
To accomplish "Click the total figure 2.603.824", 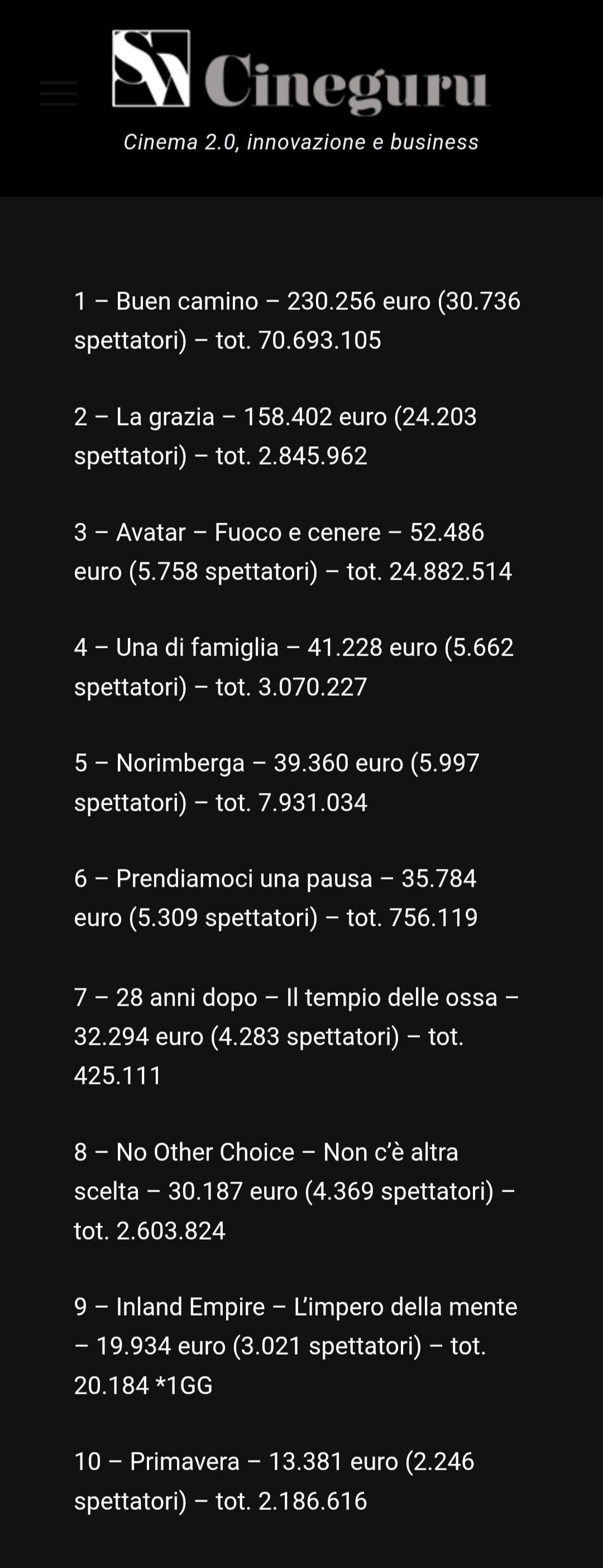I will (x=170, y=1230).
